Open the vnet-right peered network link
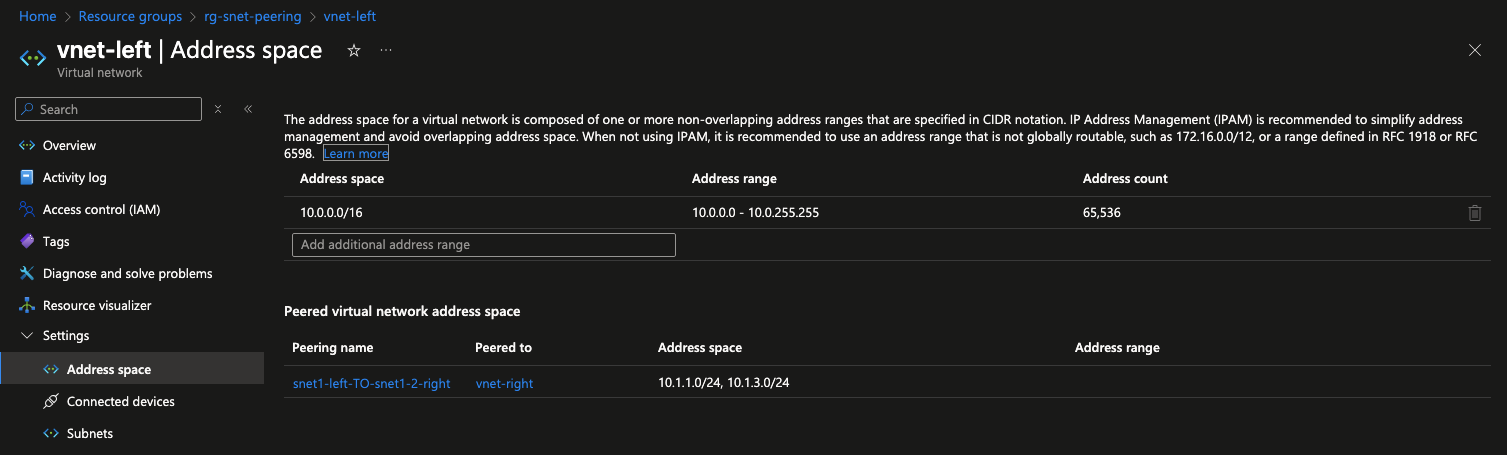This screenshot has height=455, width=1507. point(504,383)
